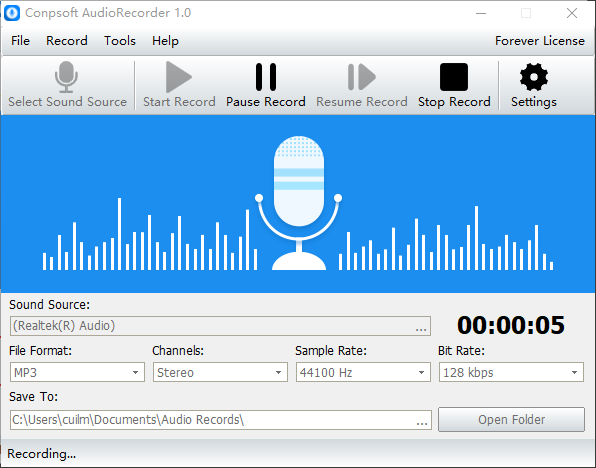The width and height of the screenshot is (596, 468).
Task: Click the Select Sound Source microphone icon
Action: coord(67,77)
